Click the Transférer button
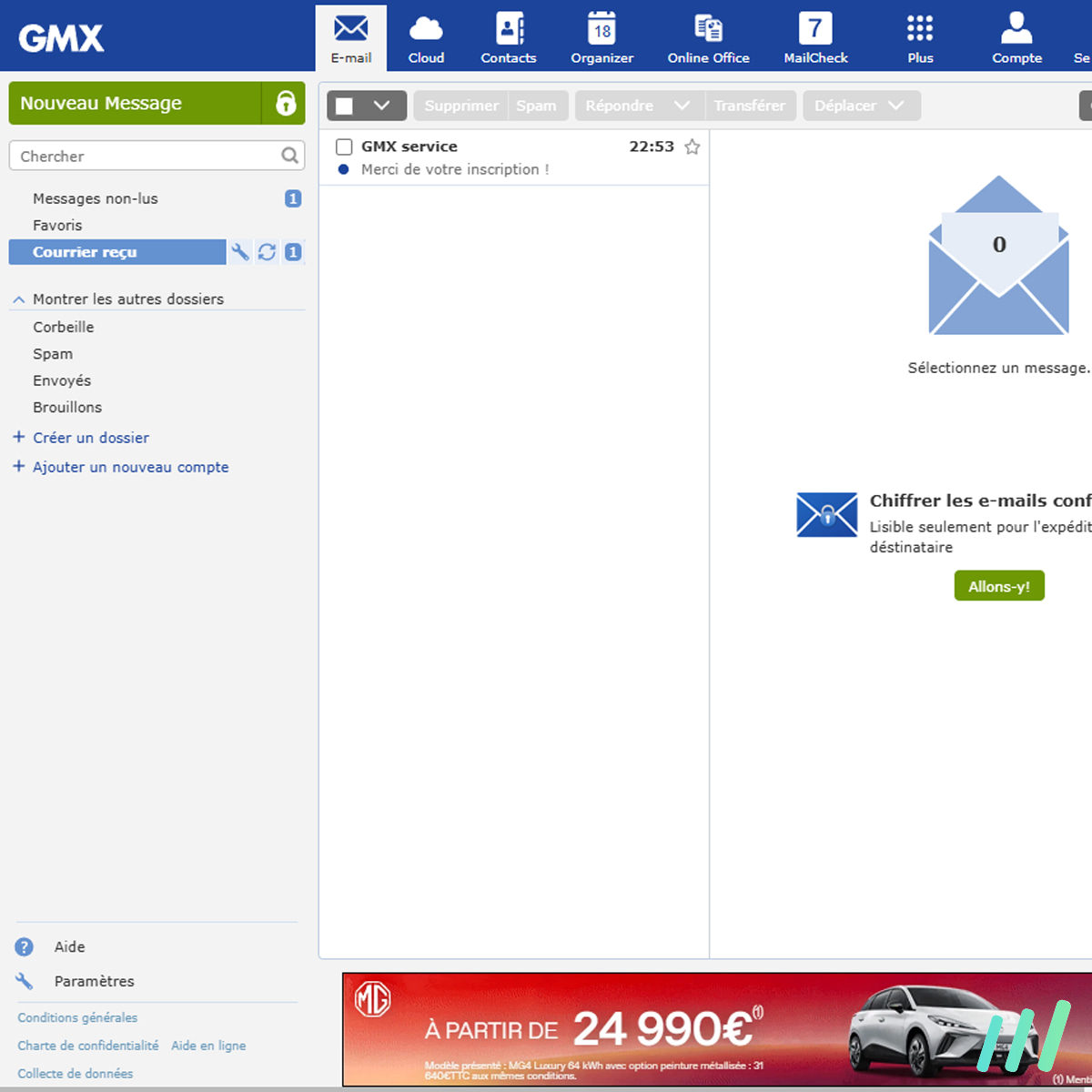 (750, 106)
